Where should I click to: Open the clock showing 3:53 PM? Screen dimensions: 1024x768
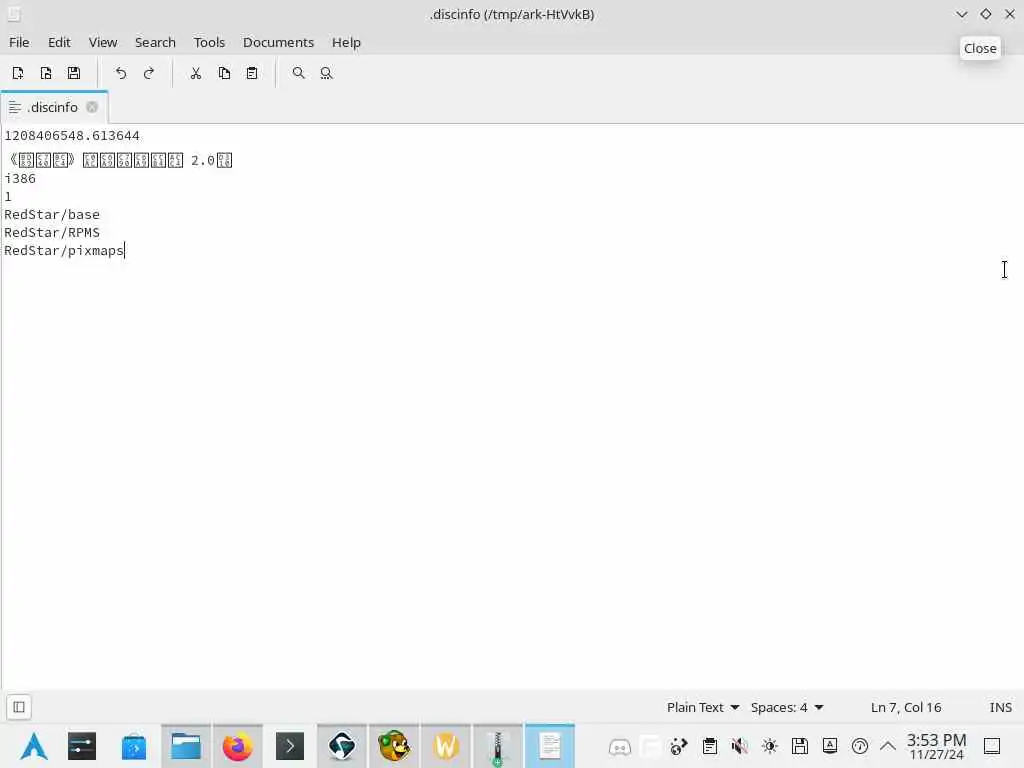pos(936,746)
